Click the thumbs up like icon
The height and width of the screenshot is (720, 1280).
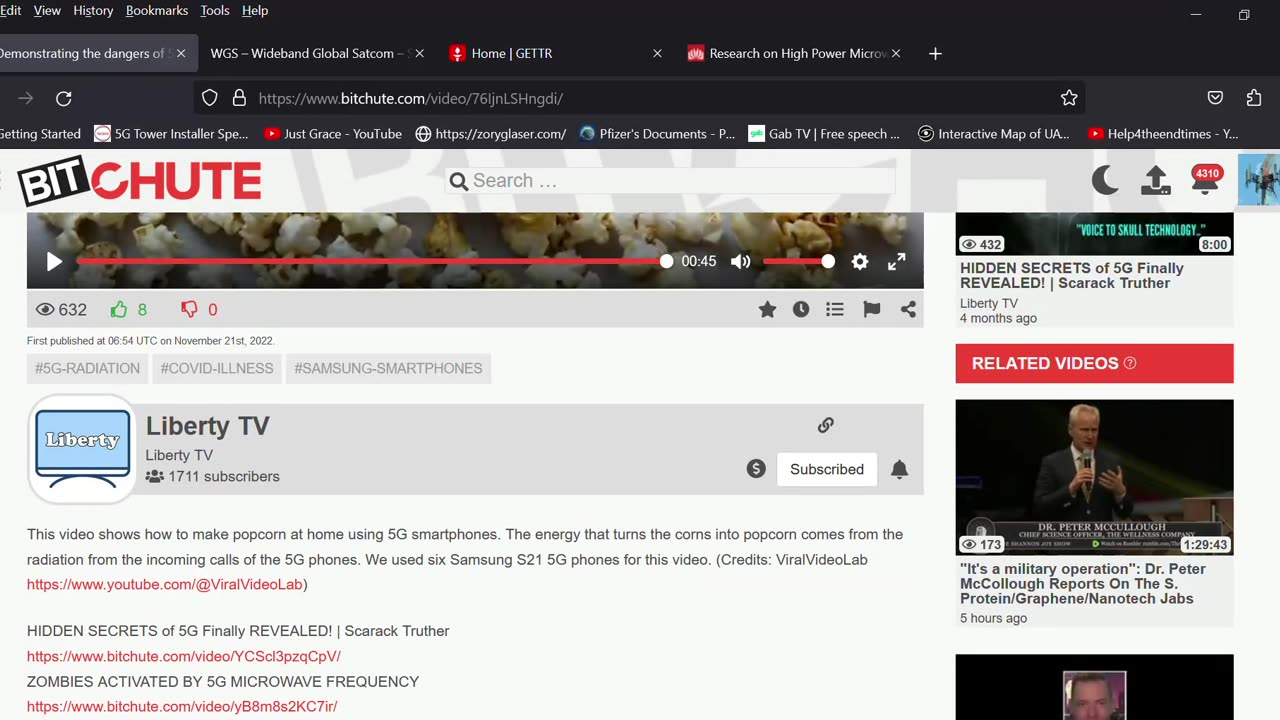[119, 310]
